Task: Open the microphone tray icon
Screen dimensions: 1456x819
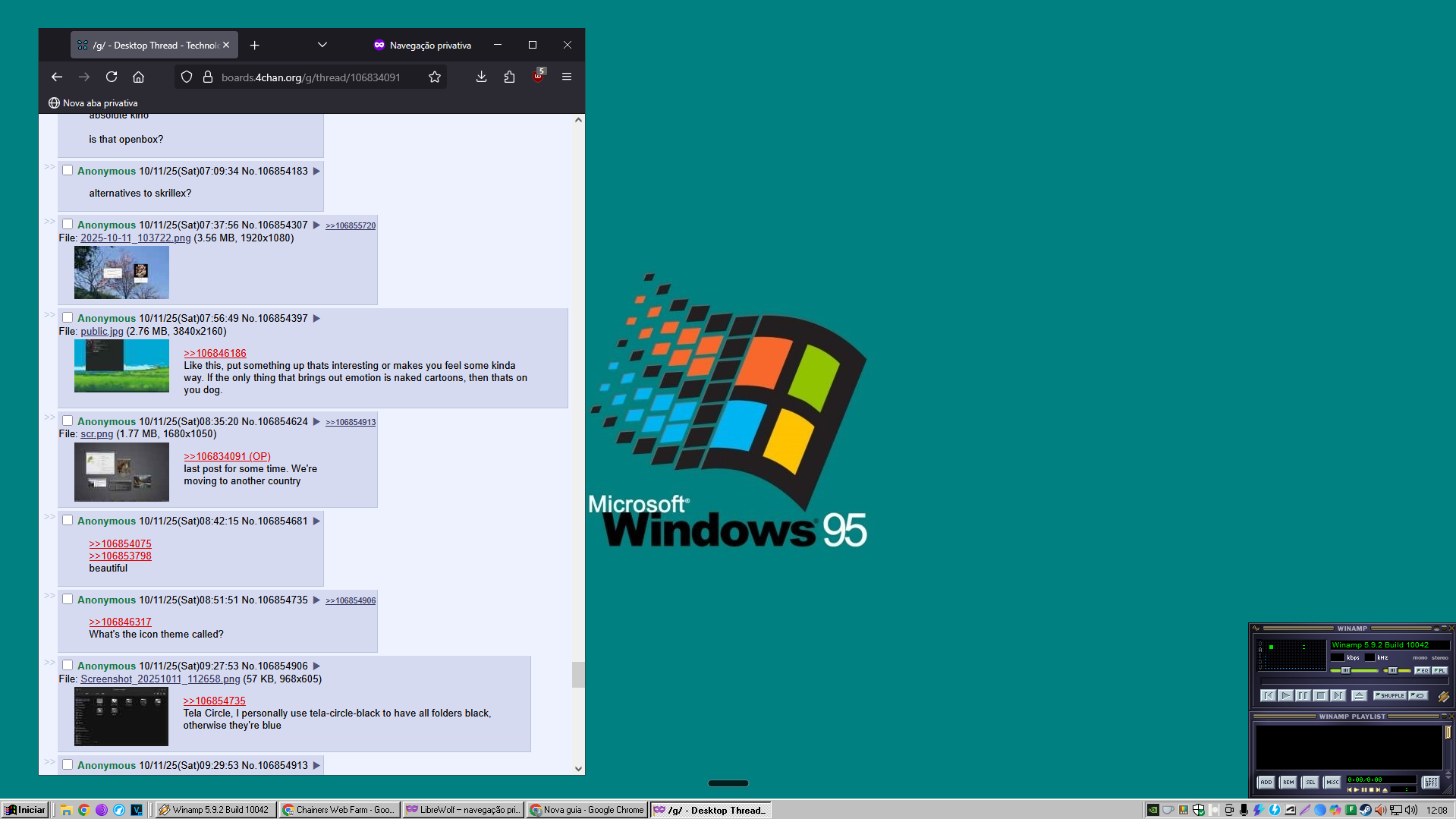Action: click(1244, 810)
